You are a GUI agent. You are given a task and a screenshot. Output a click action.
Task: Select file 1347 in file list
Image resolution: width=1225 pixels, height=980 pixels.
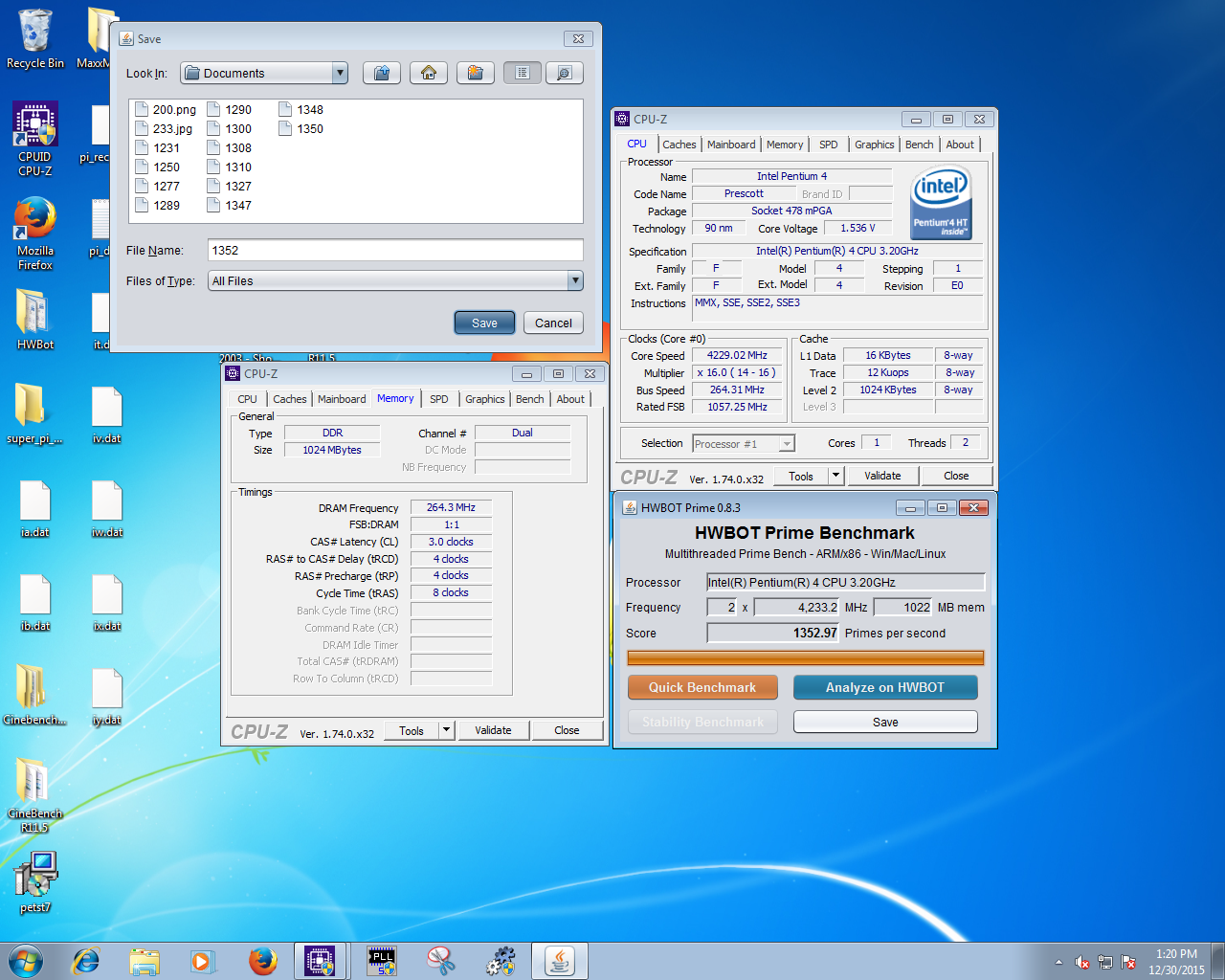230,205
